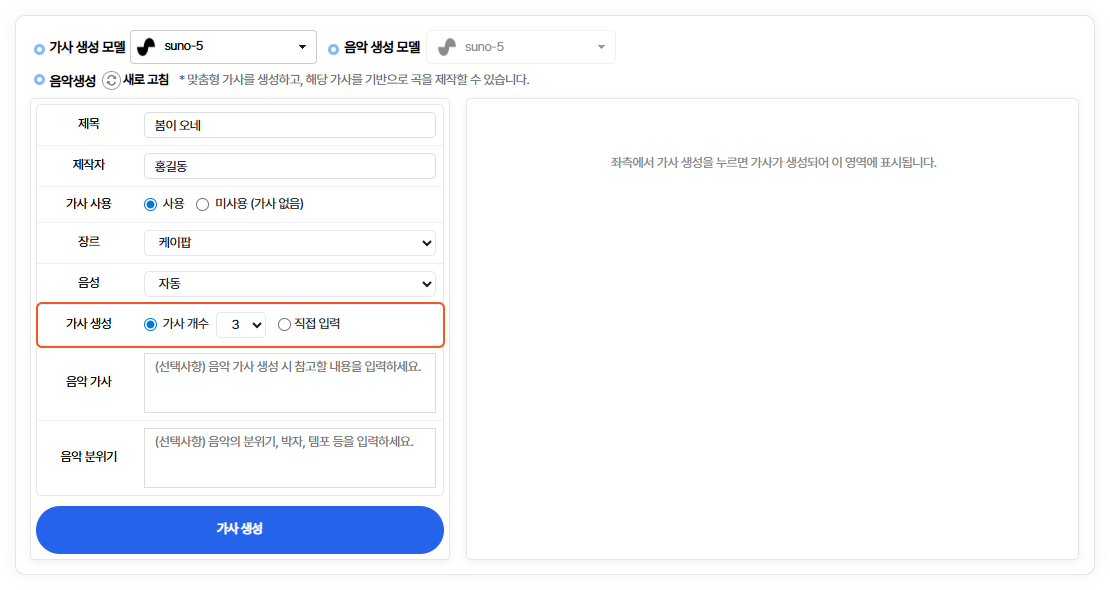
Task: Select 미사용 (가사 없음) radio option
Action: tap(203, 204)
